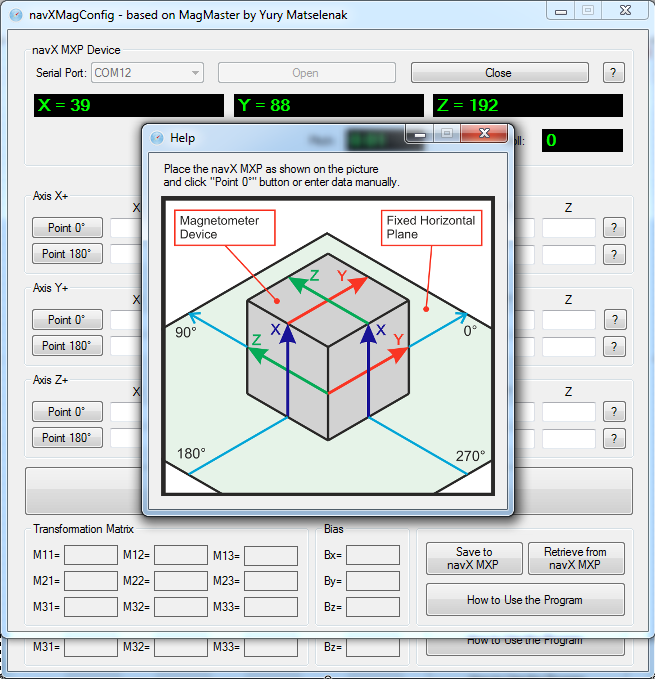Close the Help dialog window
The image size is (655, 679).
[484, 133]
